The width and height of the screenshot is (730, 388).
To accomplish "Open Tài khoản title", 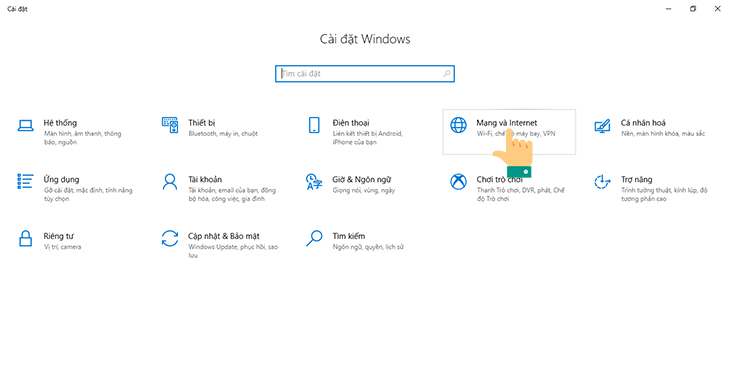I will point(205,179).
